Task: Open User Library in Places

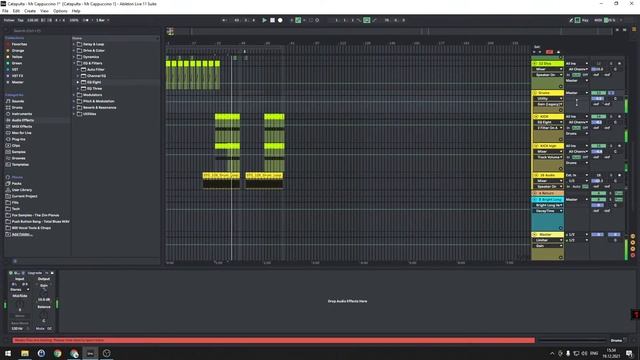Action: tap(22, 190)
